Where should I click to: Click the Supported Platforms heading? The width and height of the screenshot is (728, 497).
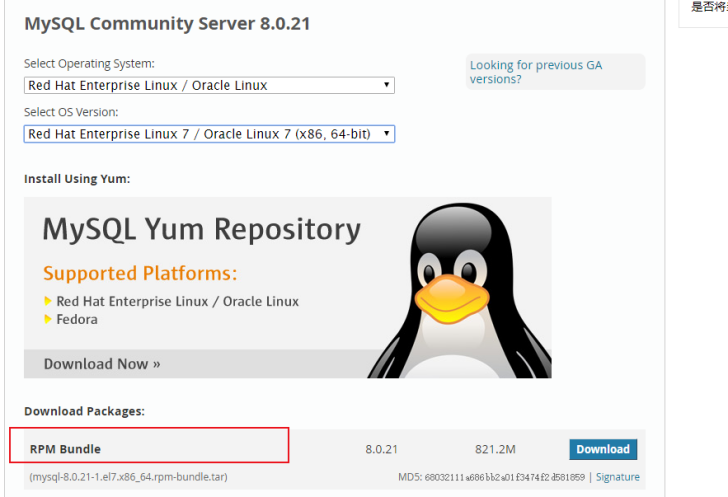[140, 273]
